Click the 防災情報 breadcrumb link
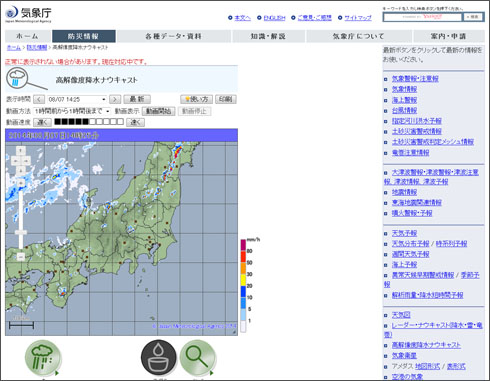The height and width of the screenshot is (381, 490). [37, 48]
